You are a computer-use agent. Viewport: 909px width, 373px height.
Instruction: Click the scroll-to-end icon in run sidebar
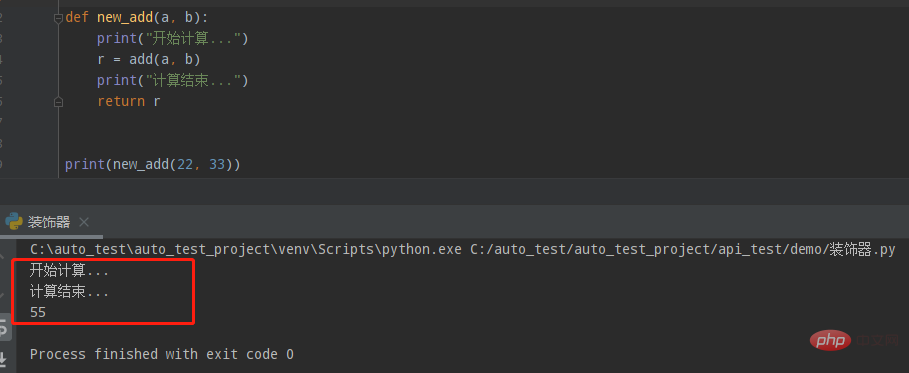pos(4,357)
